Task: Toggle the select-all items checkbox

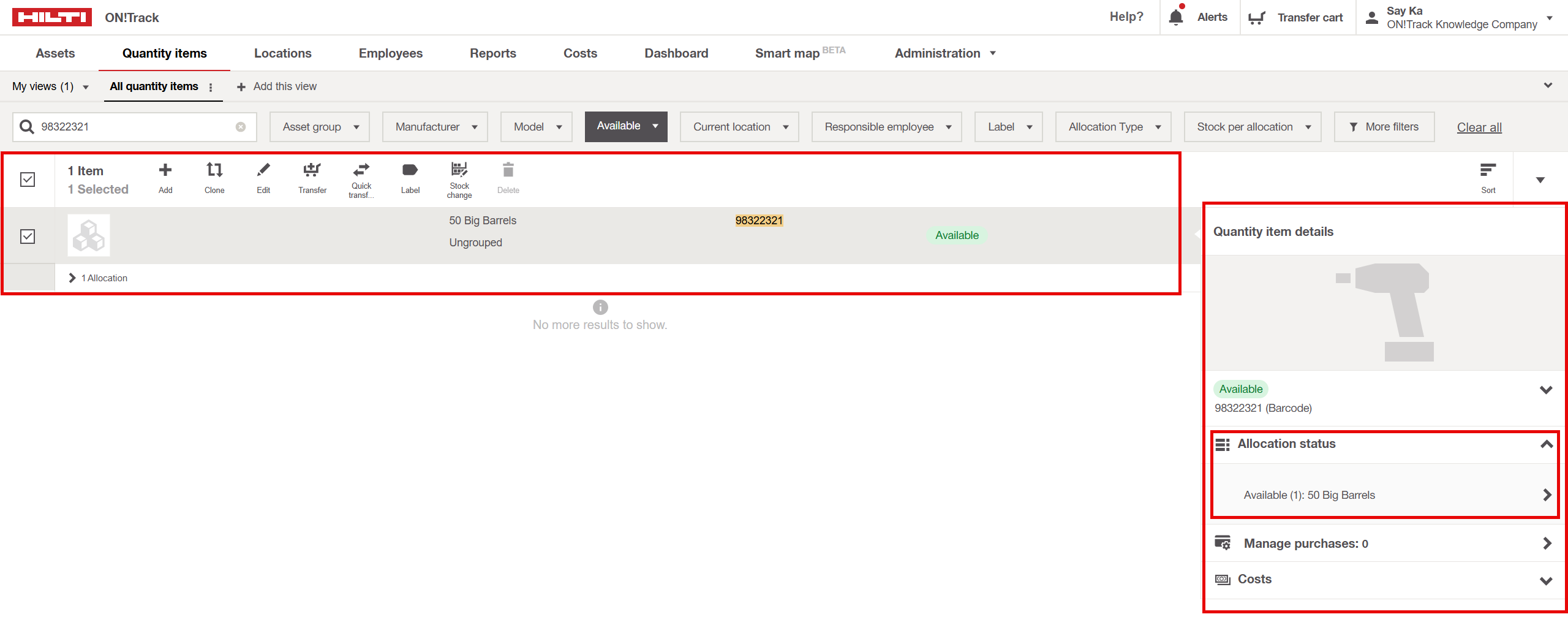Action: 28,180
